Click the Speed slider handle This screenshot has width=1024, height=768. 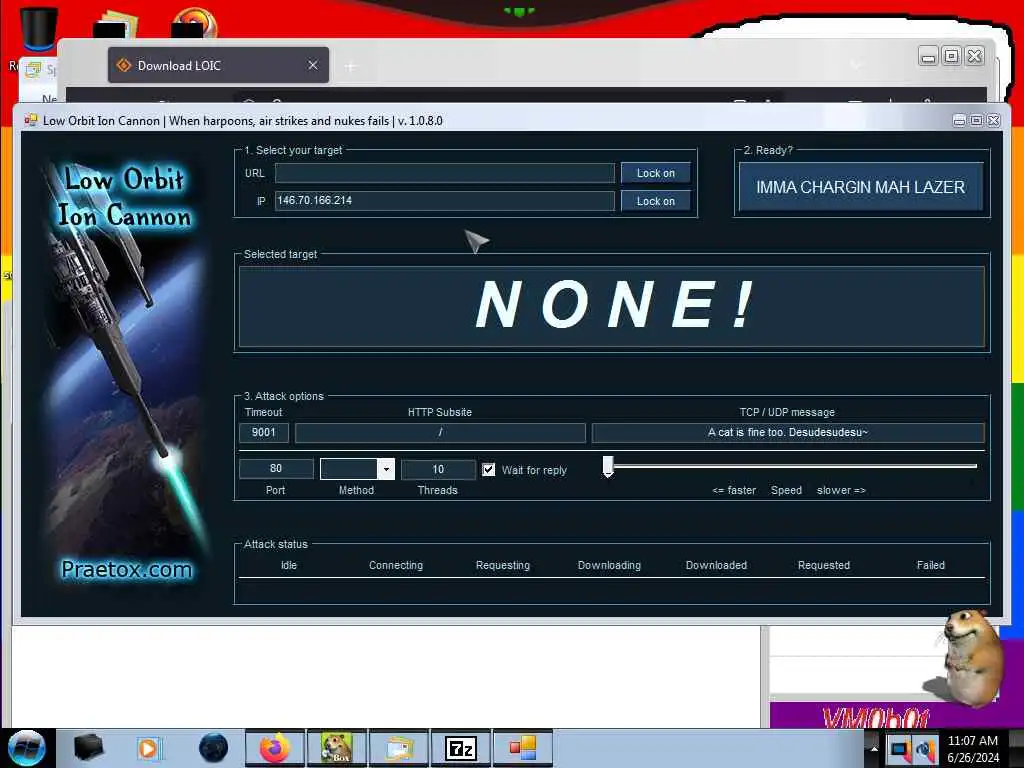pos(608,466)
